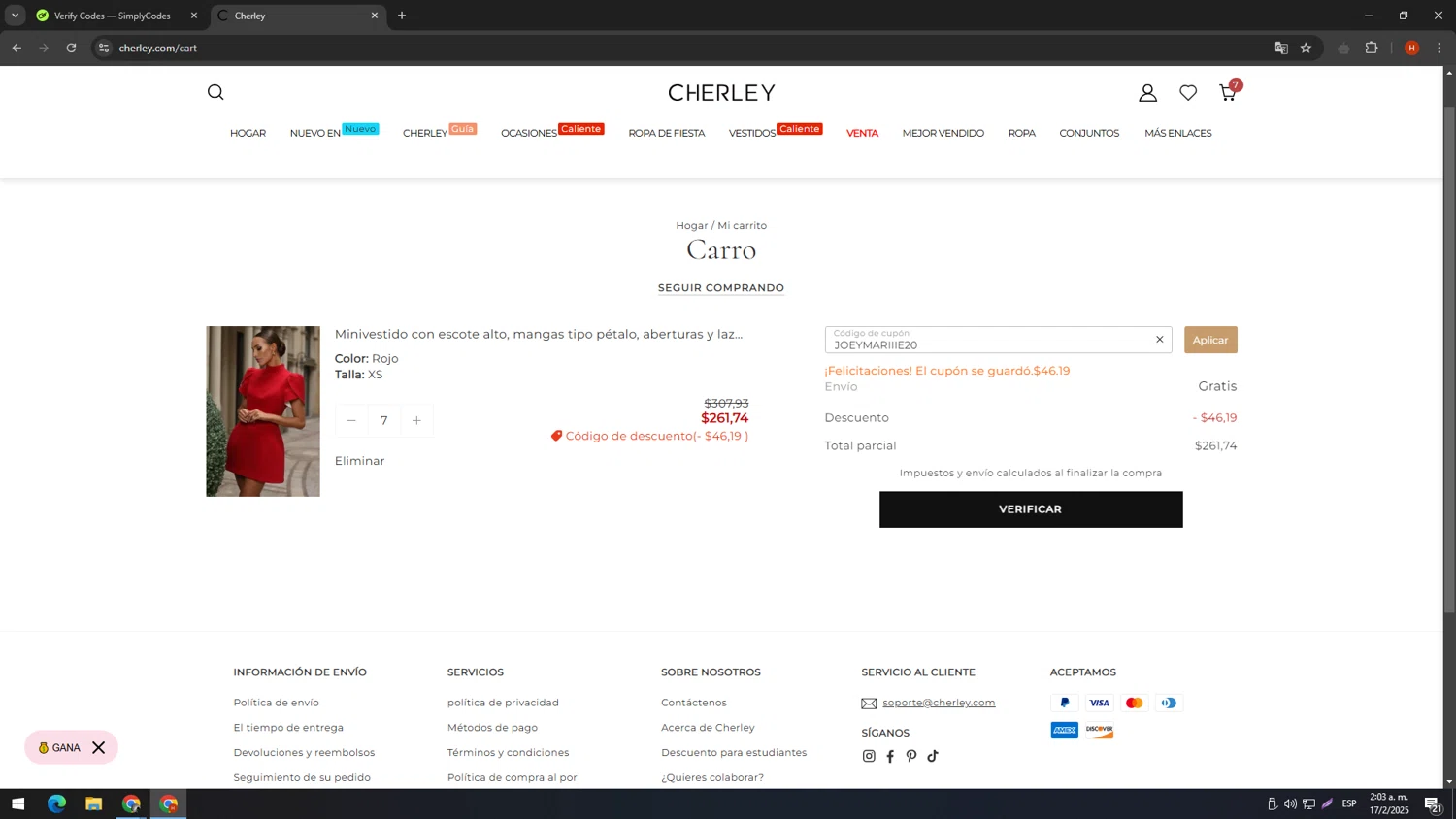Image resolution: width=1456 pixels, height=819 pixels.
Task: Clear the coupon code field X
Action: click(x=1159, y=340)
